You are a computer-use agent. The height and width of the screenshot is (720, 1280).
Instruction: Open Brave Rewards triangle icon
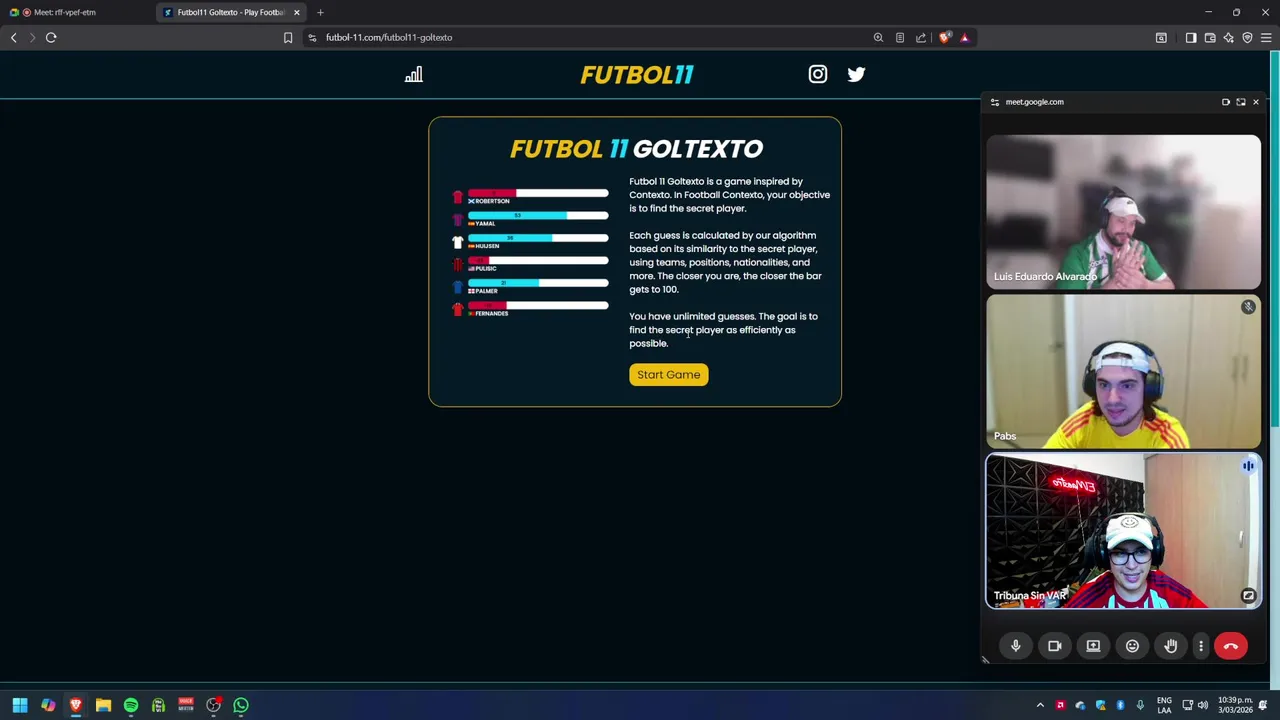(x=965, y=38)
